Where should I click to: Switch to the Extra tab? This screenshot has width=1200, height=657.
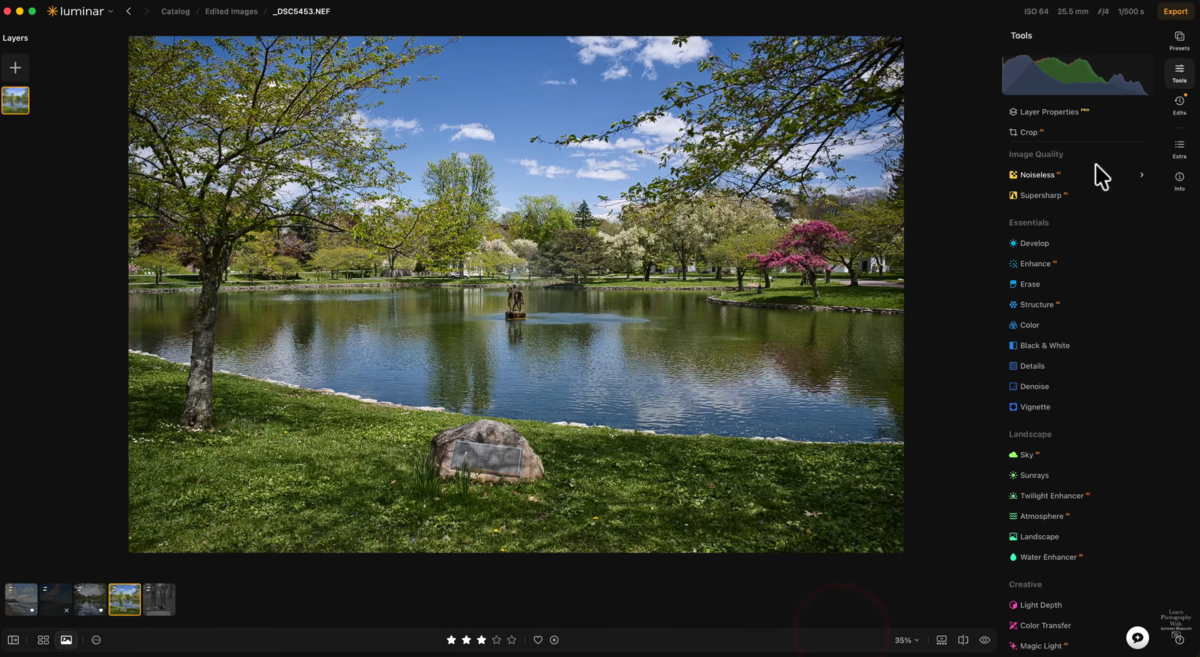click(x=1179, y=149)
